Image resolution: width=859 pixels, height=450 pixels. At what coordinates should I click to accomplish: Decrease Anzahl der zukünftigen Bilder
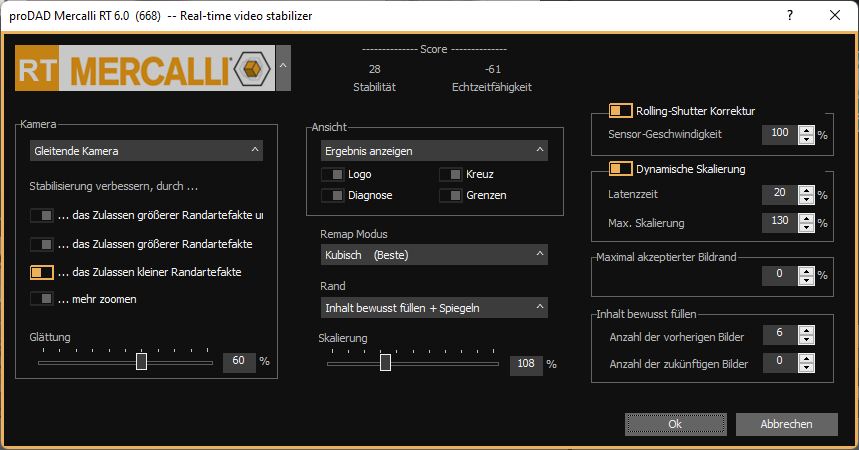pyautogui.click(x=806, y=368)
